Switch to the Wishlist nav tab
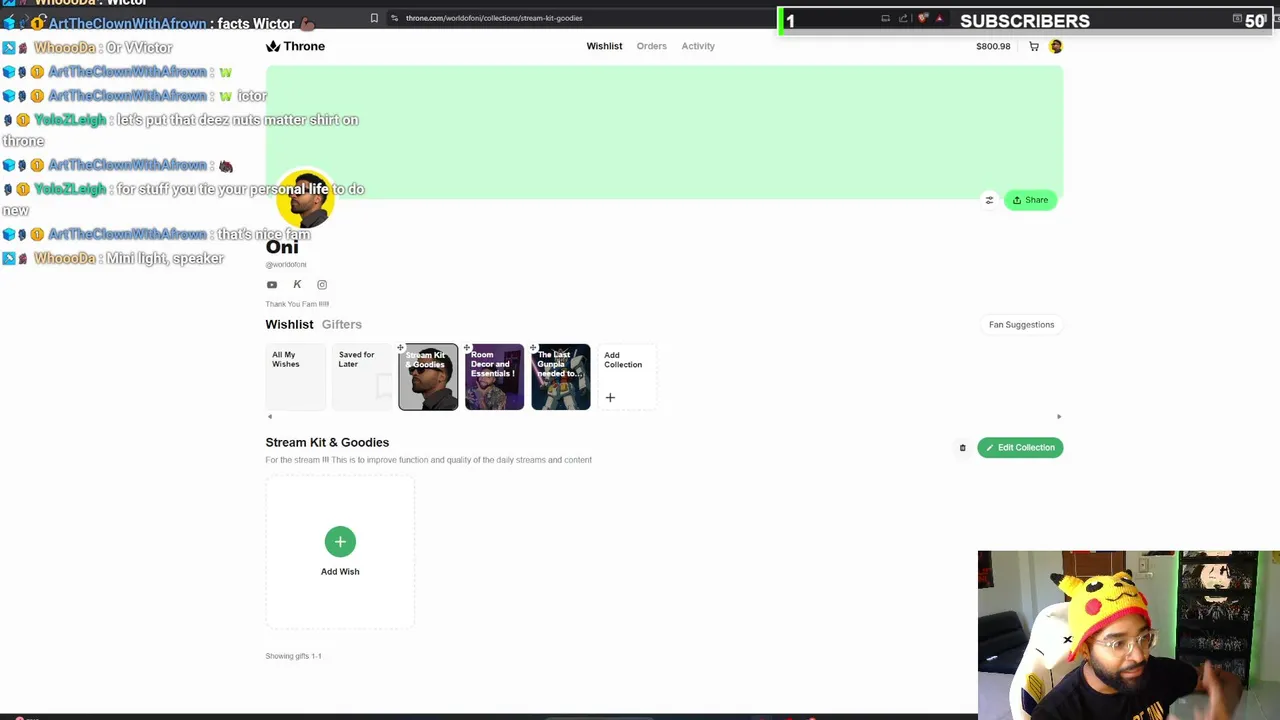Image resolution: width=1280 pixels, height=720 pixels. click(x=604, y=46)
